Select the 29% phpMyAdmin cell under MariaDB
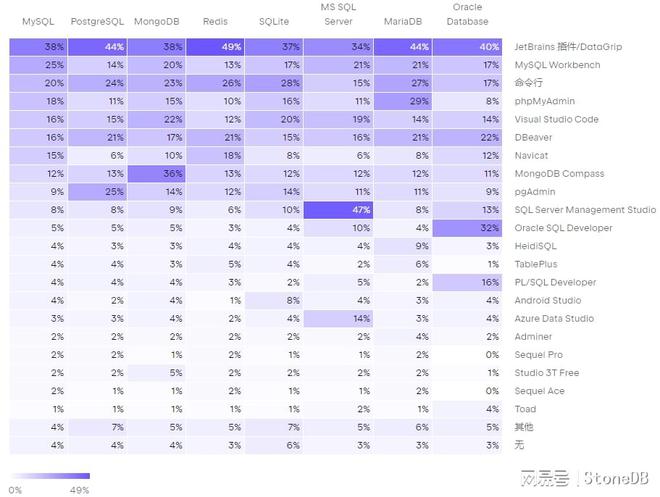This screenshot has width=660, height=497. pyautogui.click(x=404, y=101)
